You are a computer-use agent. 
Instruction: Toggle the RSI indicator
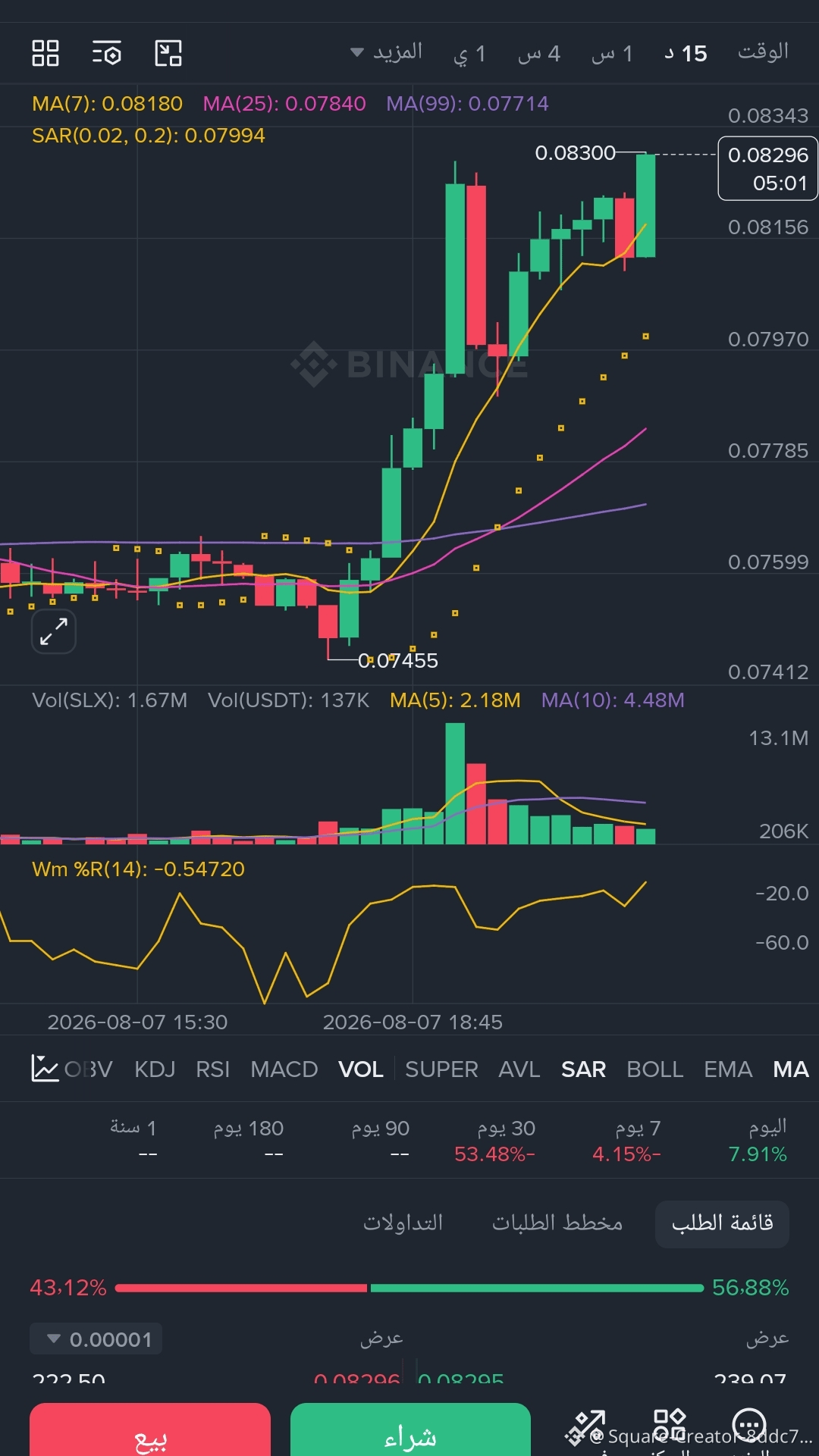[212, 1069]
